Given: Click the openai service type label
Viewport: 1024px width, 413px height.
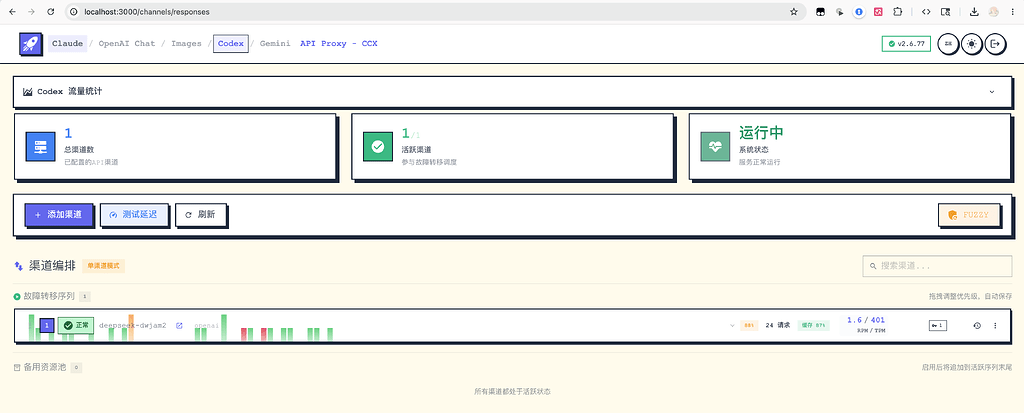Looking at the screenshot, I should click(x=206, y=325).
